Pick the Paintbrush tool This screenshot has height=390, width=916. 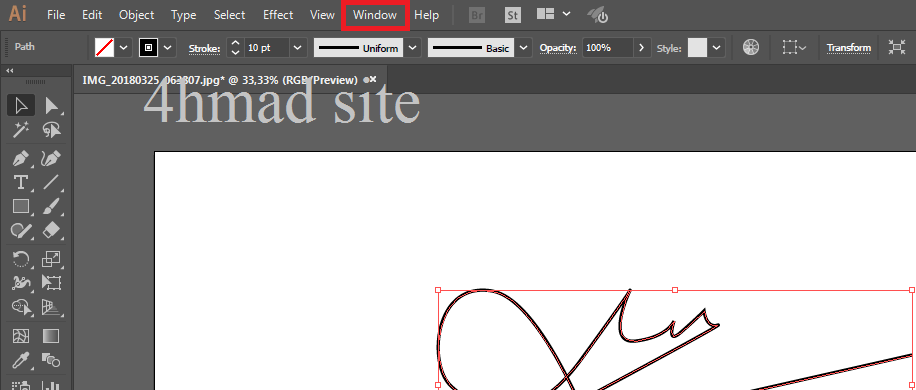pos(51,206)
